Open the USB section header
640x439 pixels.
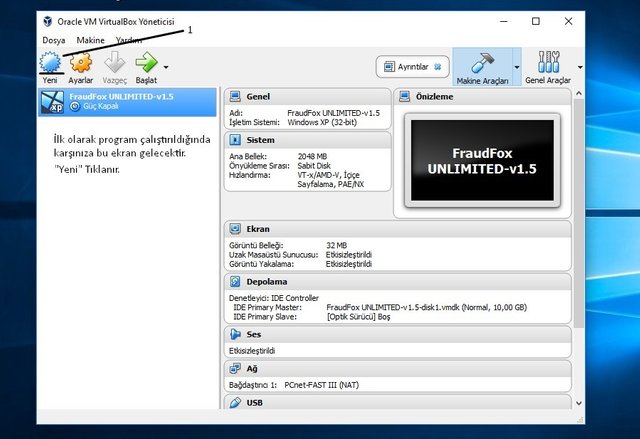398,402
